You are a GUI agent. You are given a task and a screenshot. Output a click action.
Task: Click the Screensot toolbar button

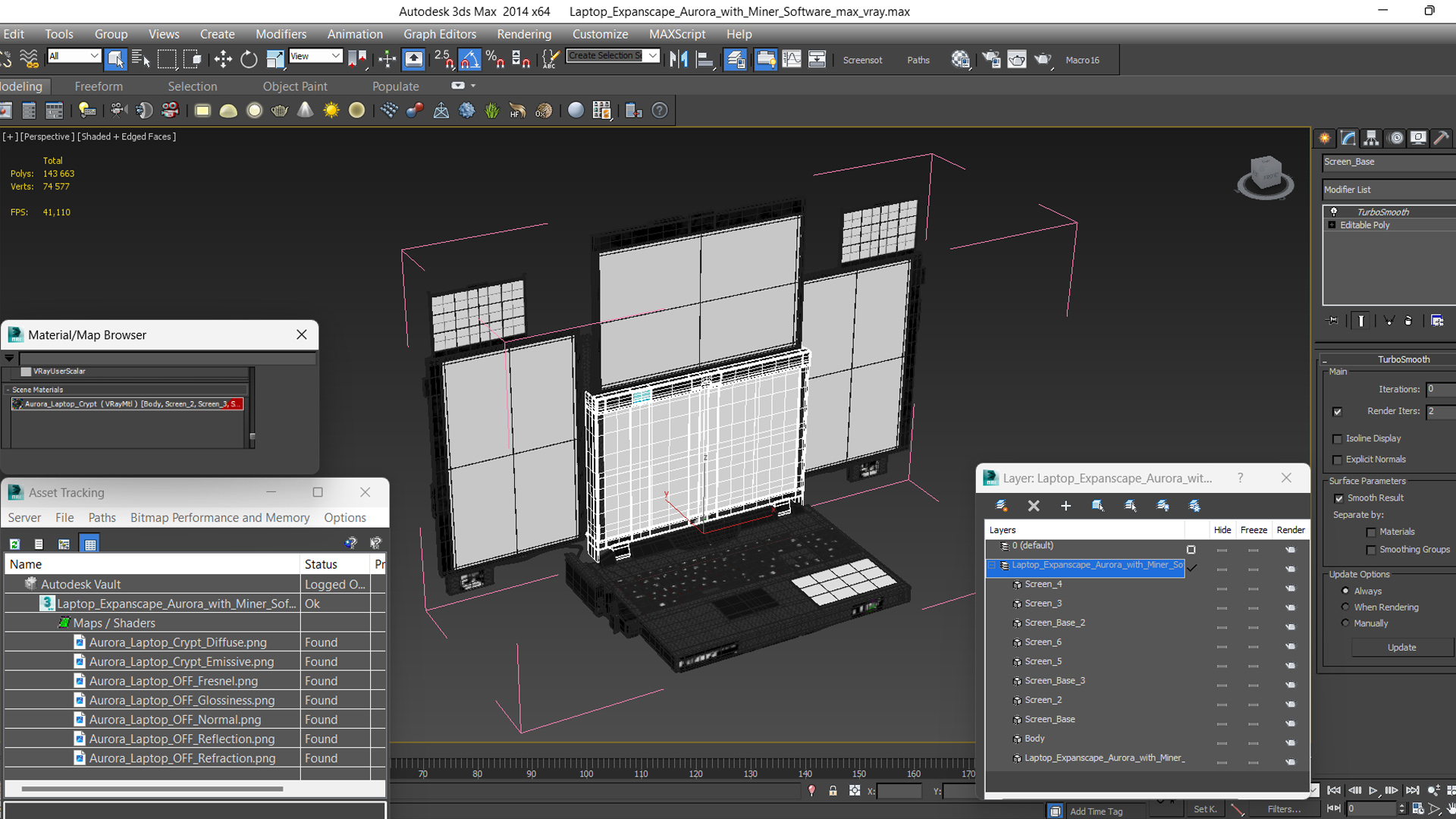click(862, 60)
